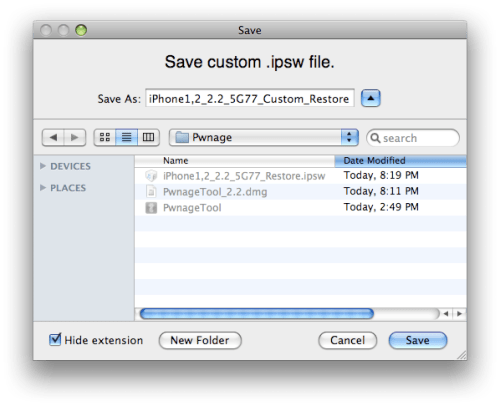Click into the Save As filename field
Image resolution: width=500 pixels, height=406 pixels.
pyautogui.click(x=250, y=99)
